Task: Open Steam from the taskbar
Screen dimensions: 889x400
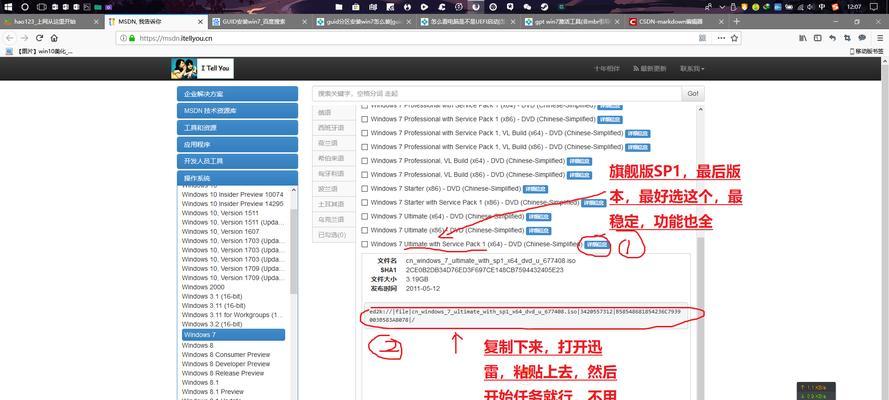Action: [544, 7]
